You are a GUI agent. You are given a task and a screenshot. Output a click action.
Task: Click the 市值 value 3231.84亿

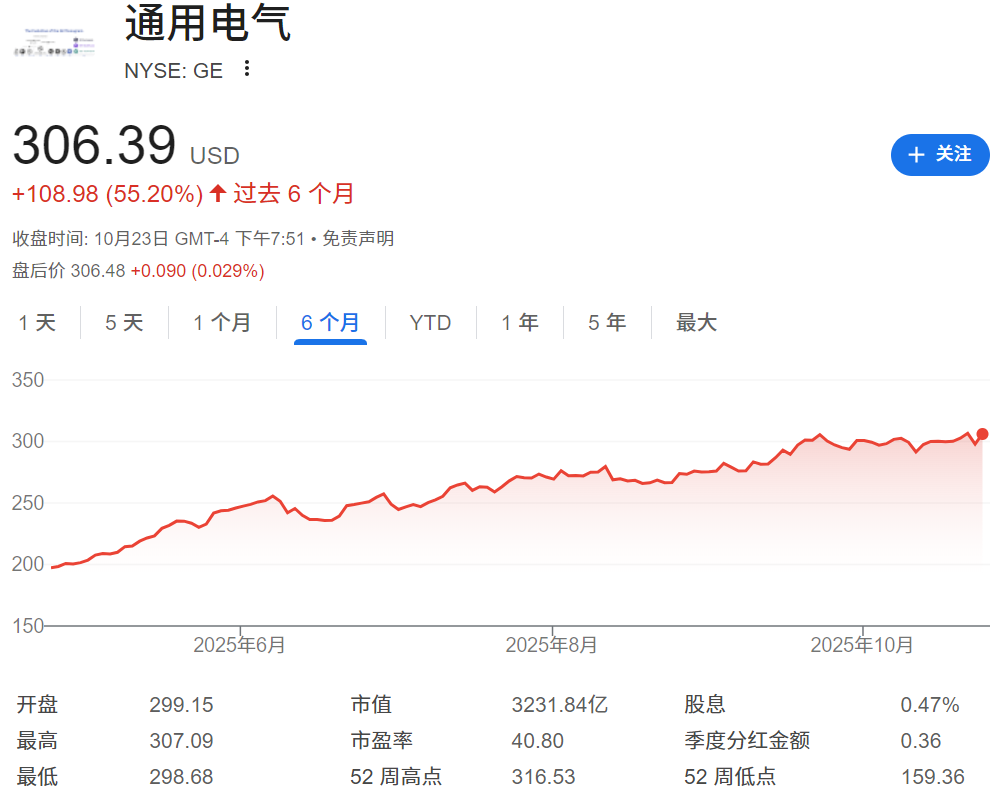(559, 705)
